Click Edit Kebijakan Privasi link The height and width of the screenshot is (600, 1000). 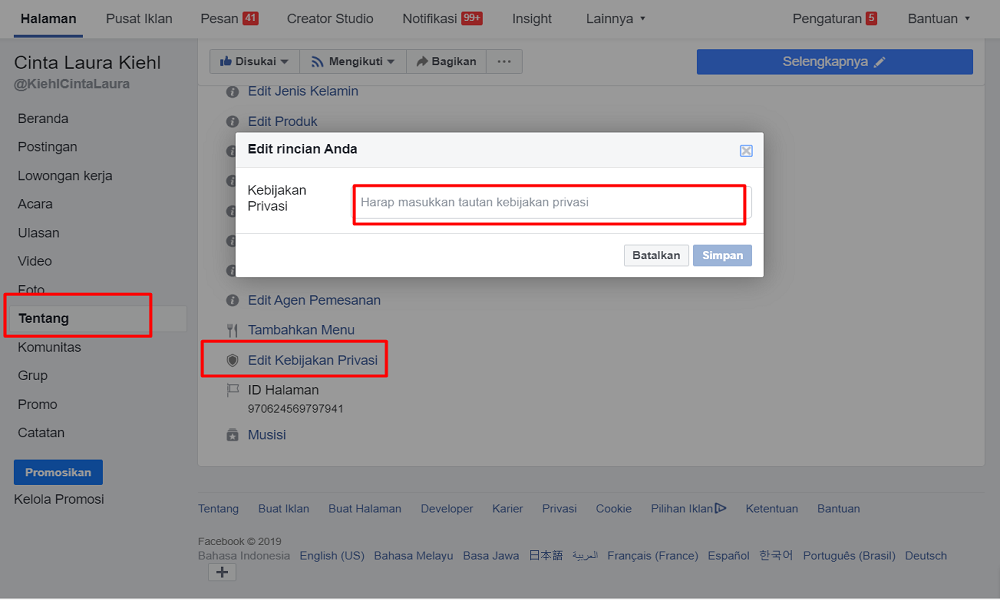click(312, 360)
